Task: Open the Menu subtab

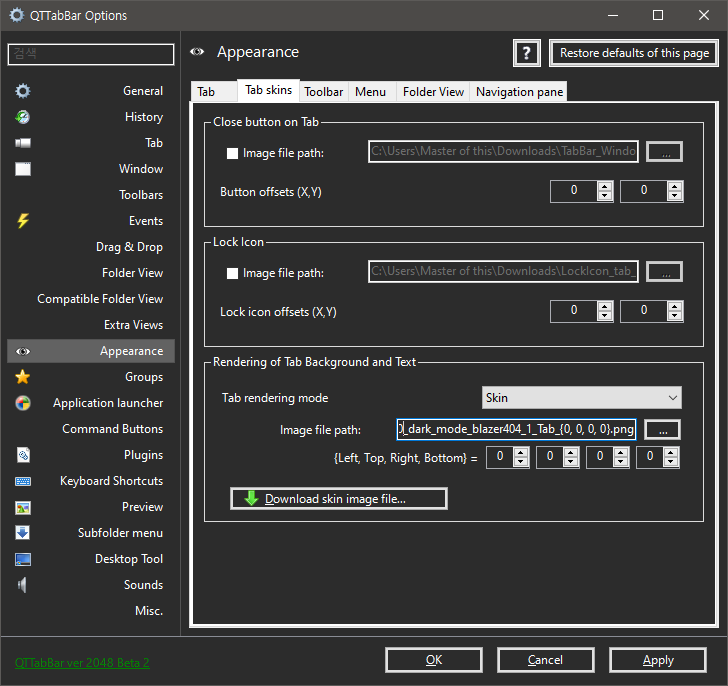Action: click(x=370, y=92)
